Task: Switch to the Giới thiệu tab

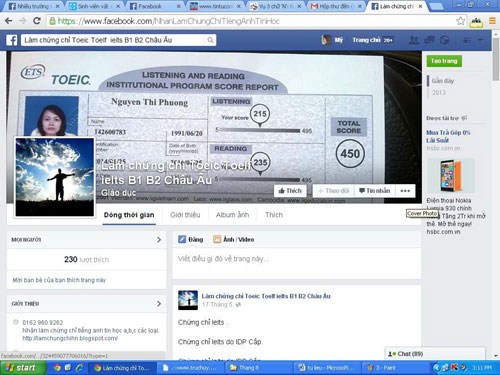Action: (x=185, y=215)
